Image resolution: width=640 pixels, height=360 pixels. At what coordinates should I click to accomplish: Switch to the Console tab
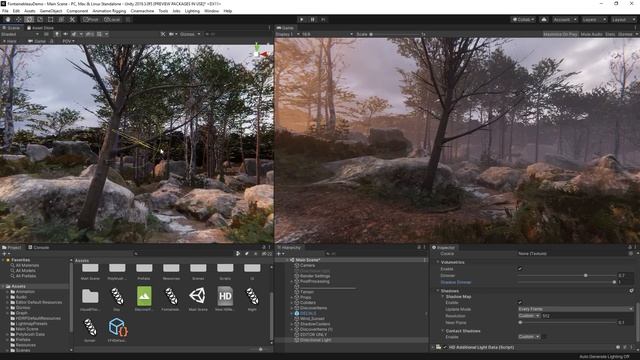(39, 247)
